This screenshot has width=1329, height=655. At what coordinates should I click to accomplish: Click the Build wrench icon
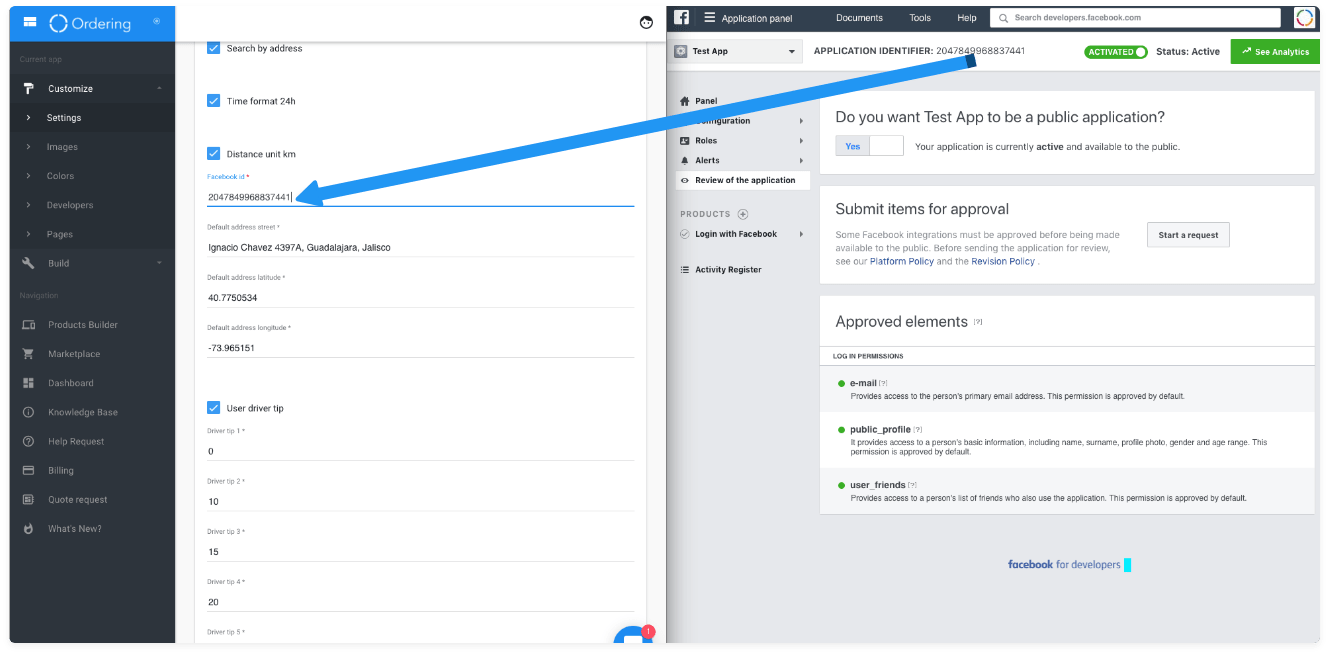[x=28, y=263]
